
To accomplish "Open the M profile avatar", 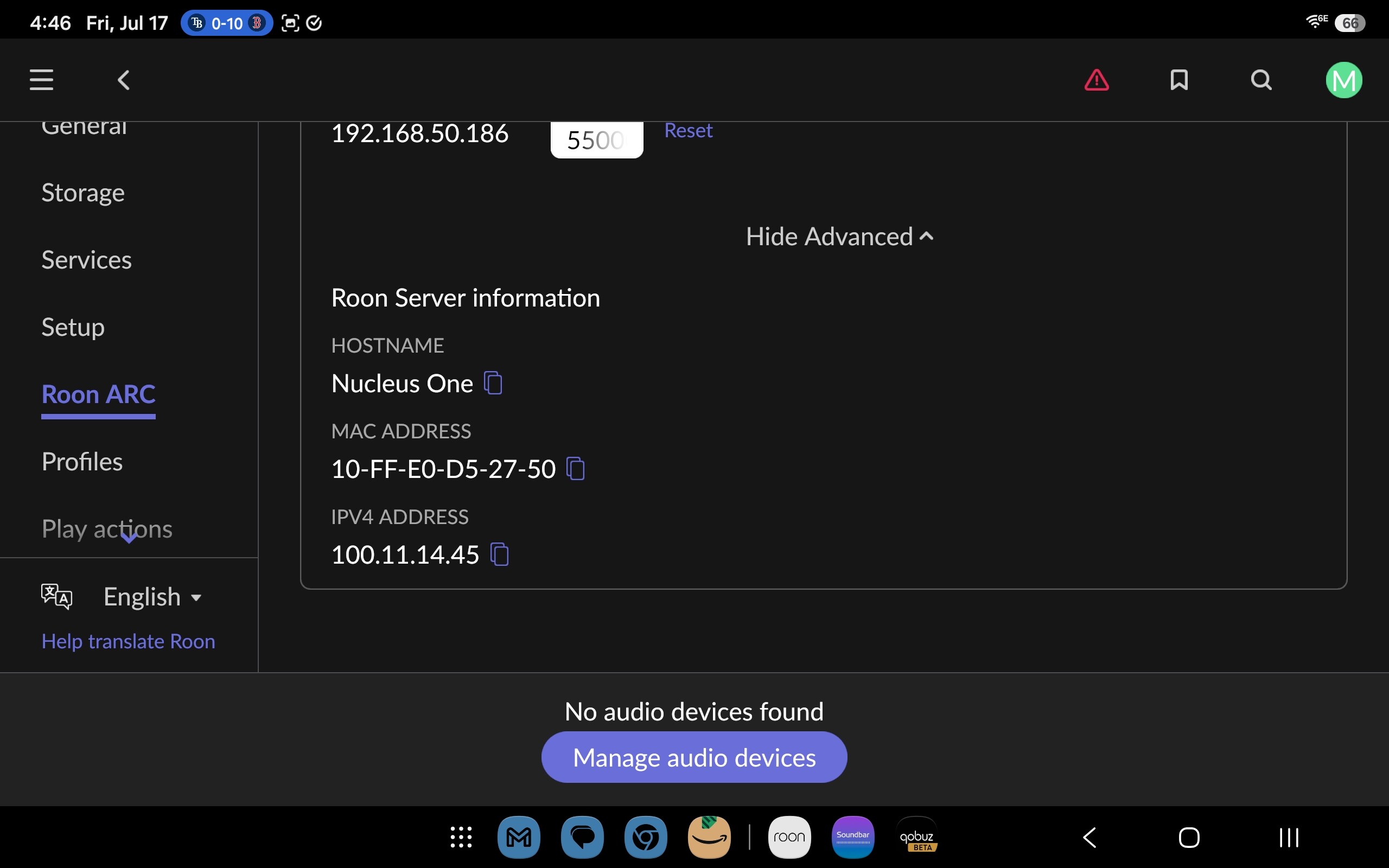I will 1343,80.
